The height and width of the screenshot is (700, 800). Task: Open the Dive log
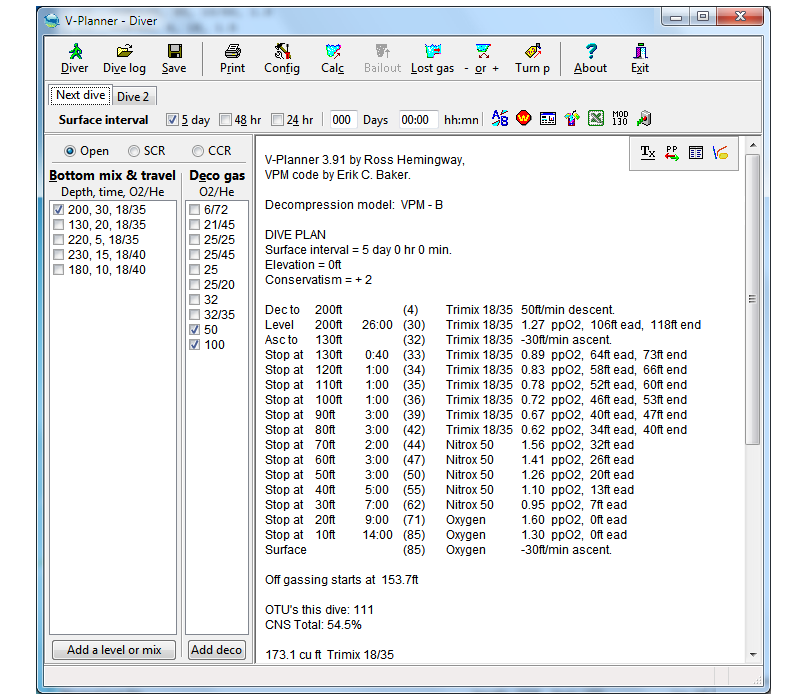pos(124,59)
